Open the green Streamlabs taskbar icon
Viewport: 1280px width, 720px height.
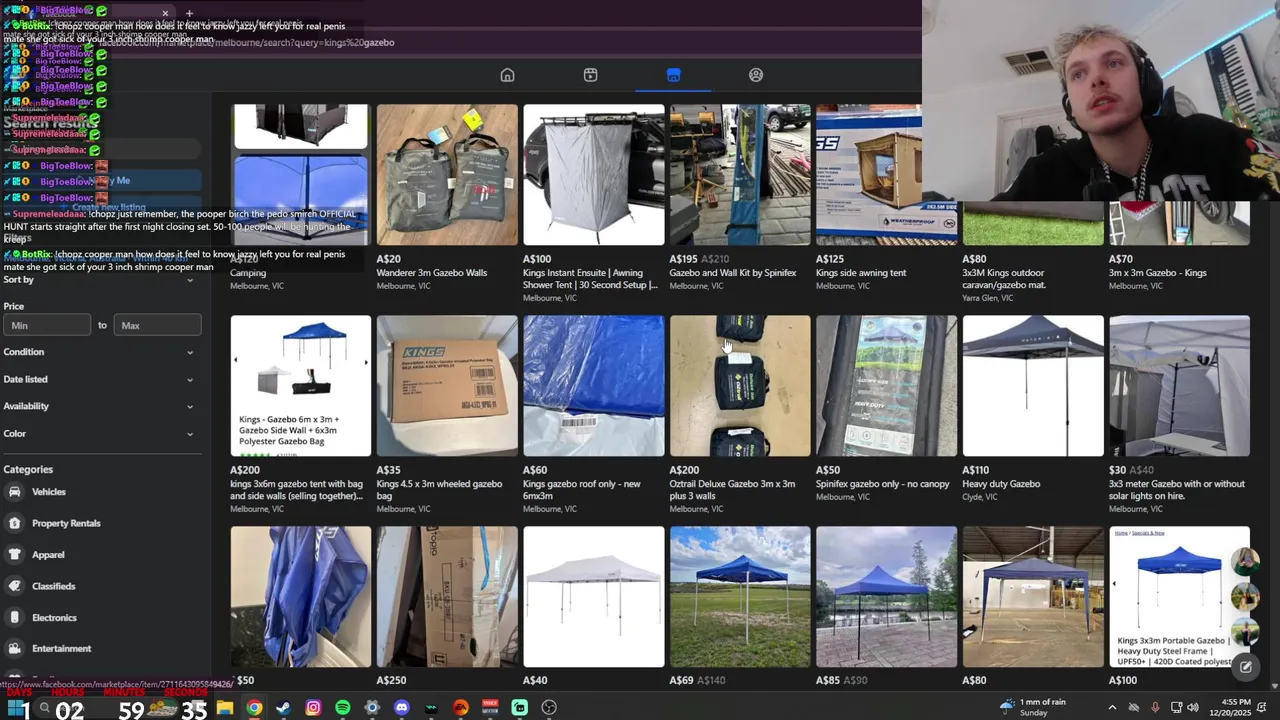tap(520, 708)
